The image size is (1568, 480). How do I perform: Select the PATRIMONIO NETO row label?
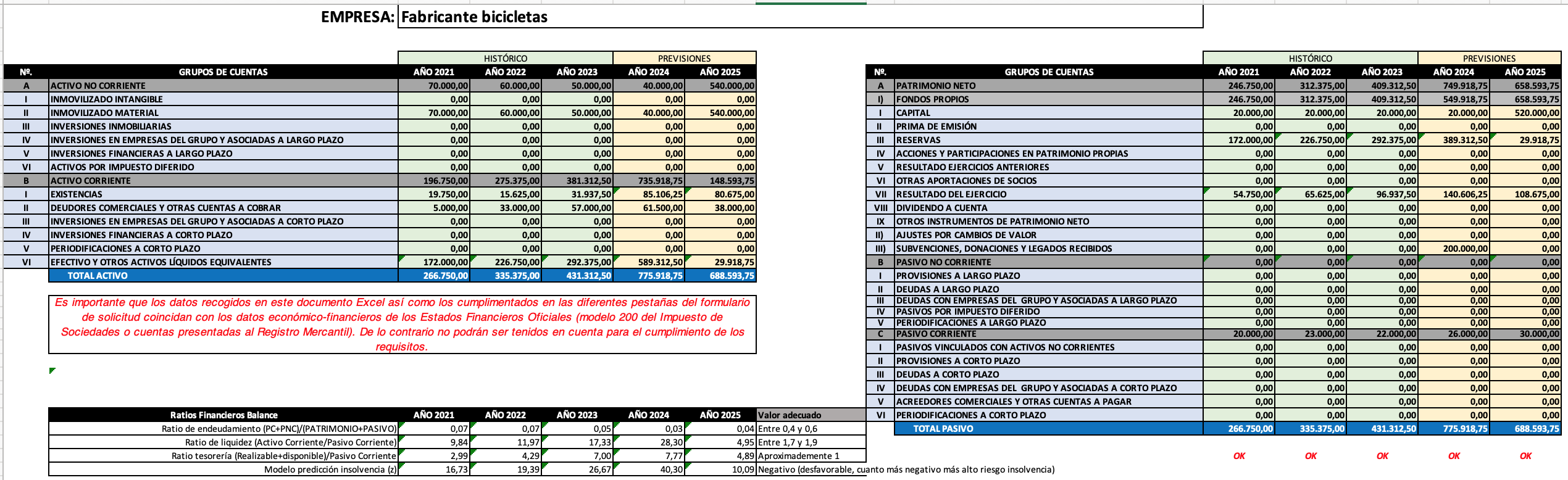1048,86
